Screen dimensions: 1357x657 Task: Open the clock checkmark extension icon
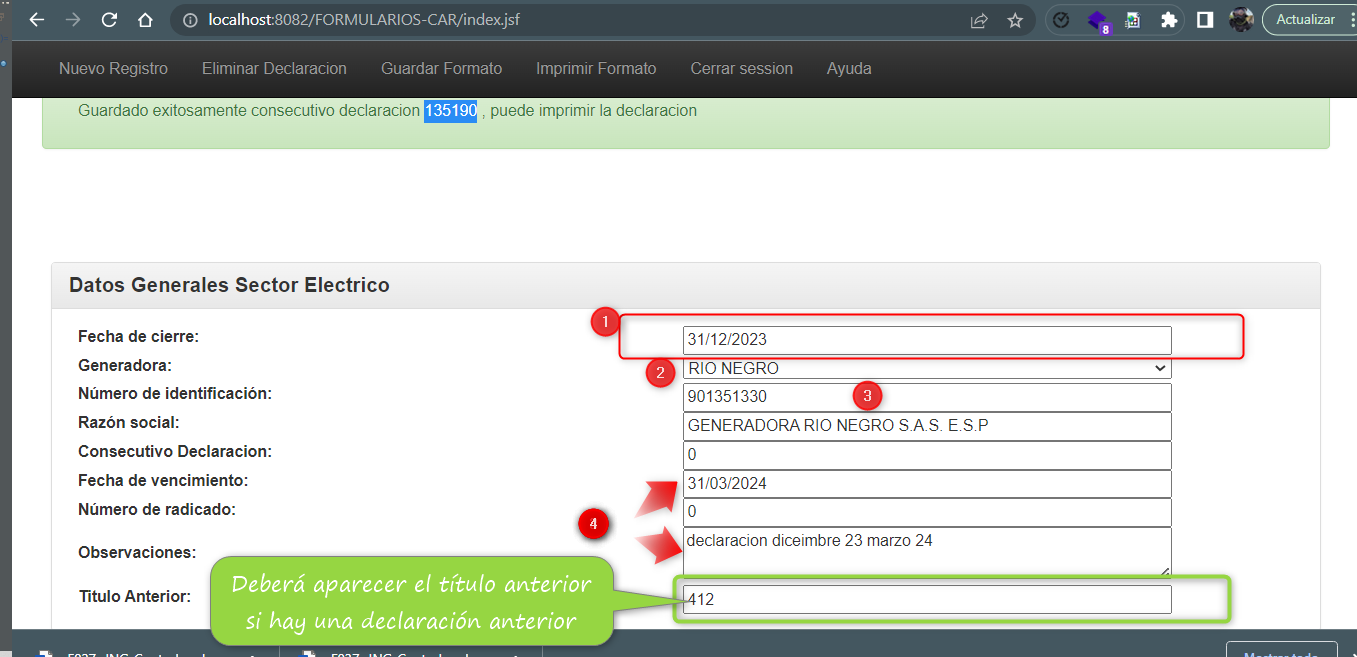(x=1062, y=20)
